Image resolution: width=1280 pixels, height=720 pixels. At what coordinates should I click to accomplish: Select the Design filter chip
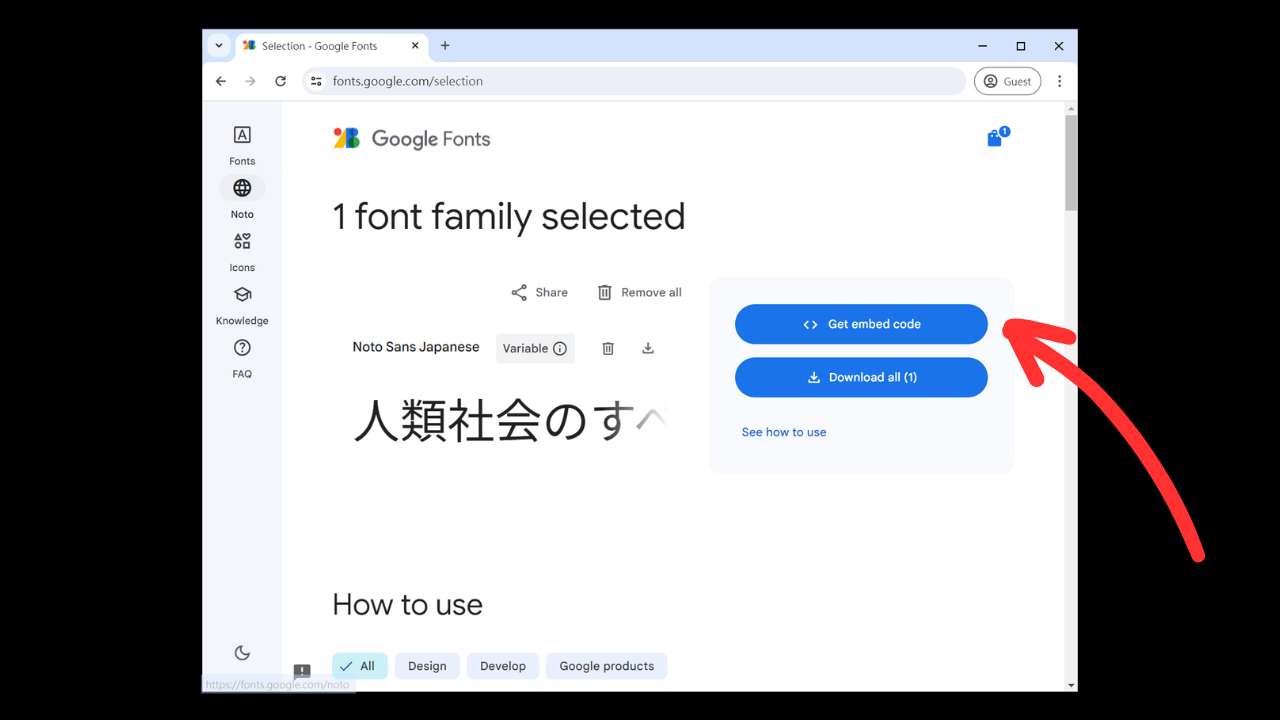click(427, 666)
